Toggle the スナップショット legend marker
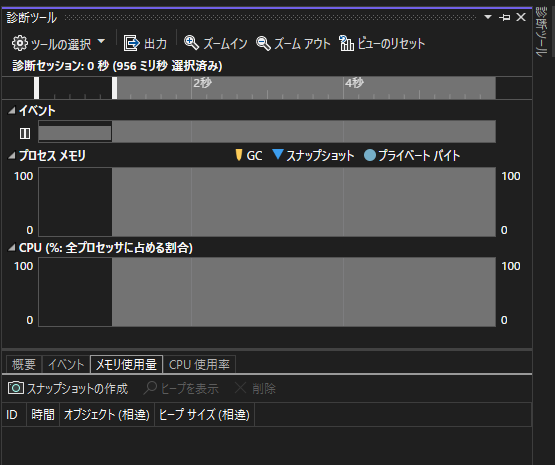Screen dimensions: 555x465 278,154
